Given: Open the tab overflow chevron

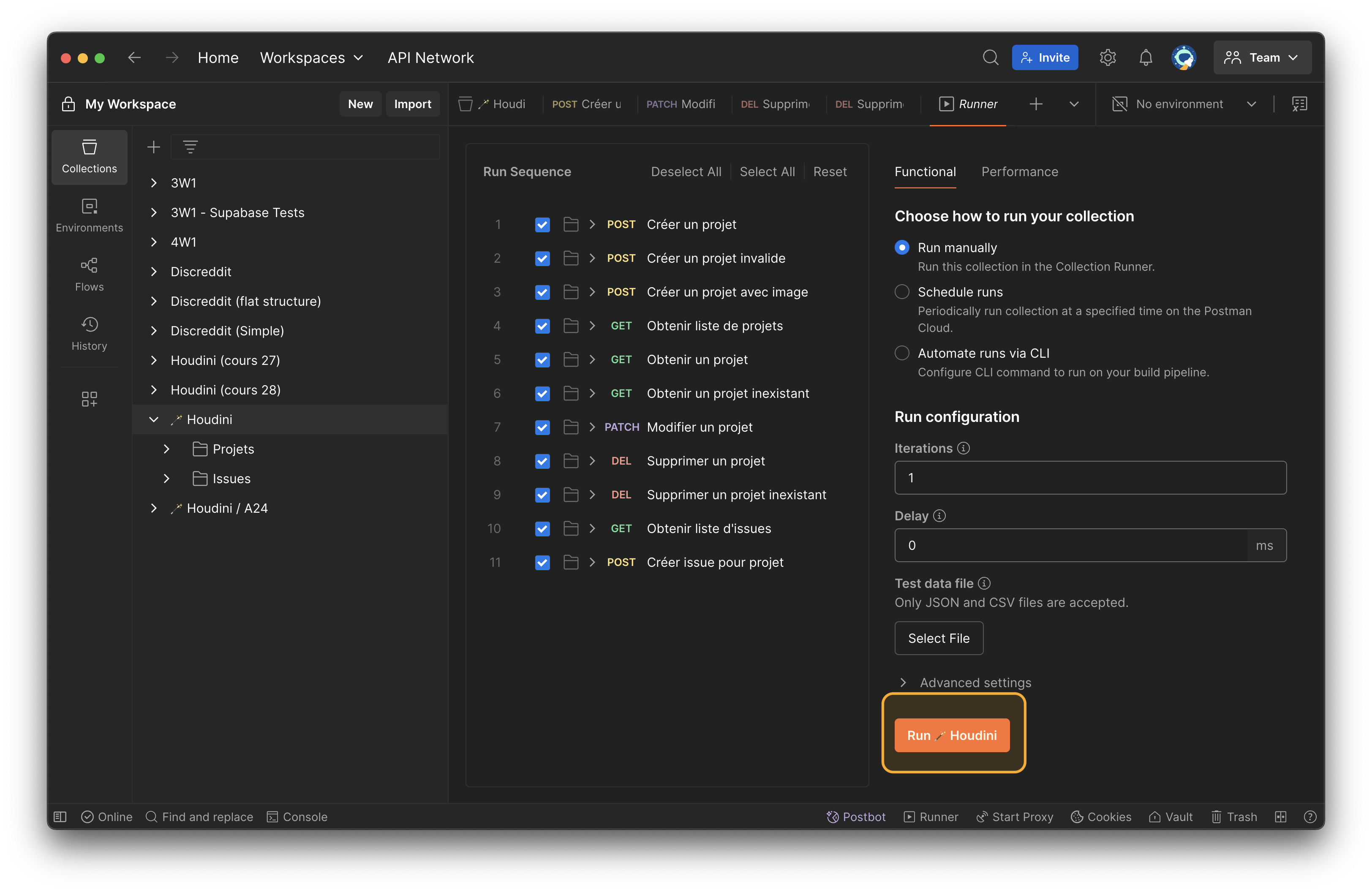Looking at the screenshot, I should coord(1073,104).
